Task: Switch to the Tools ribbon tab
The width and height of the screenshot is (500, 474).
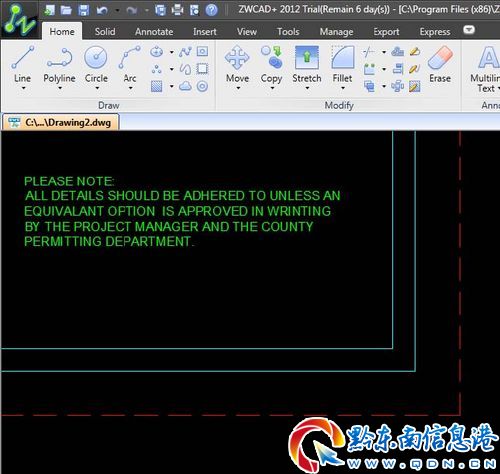Action: click(x=288, y=32)
